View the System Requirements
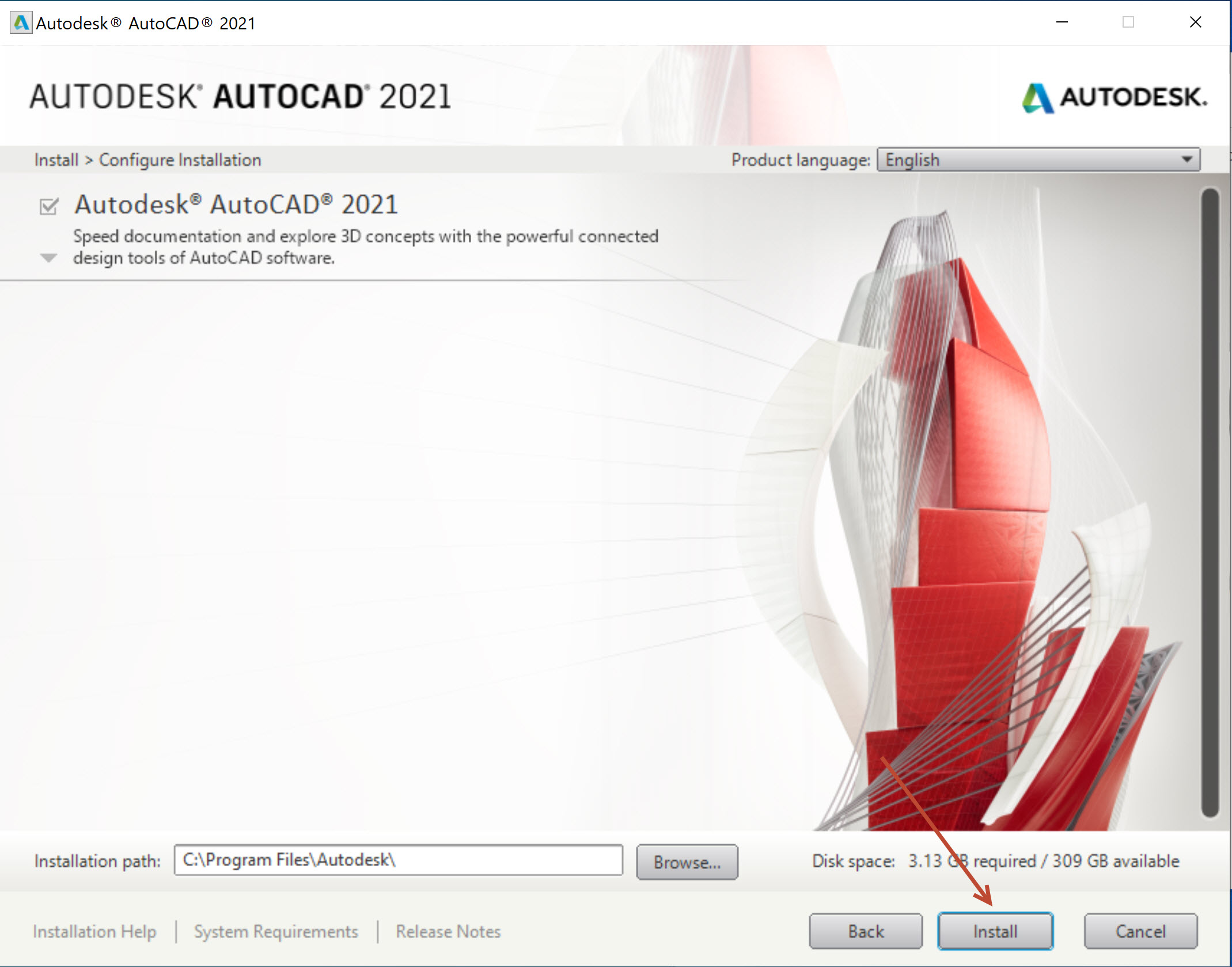This screenshot has height=967, width=1232. [275, 931]
